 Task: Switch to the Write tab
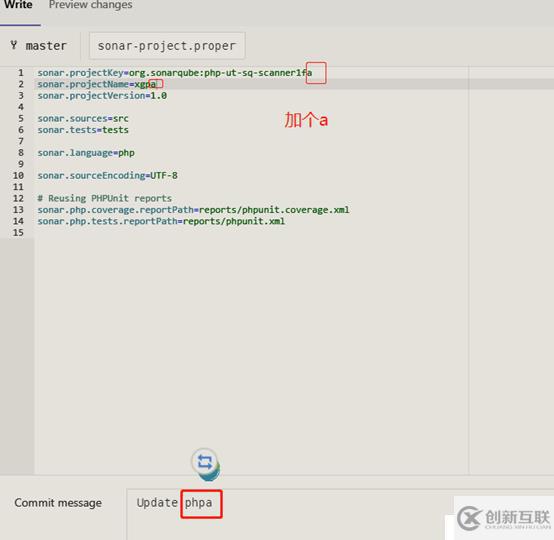click(x=18, y=5)
